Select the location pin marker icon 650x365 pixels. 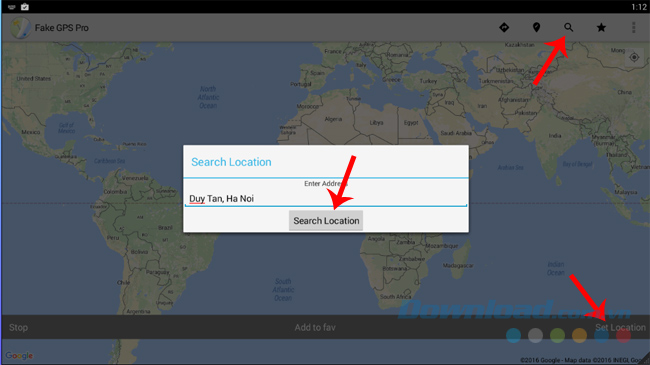[536, 27]
